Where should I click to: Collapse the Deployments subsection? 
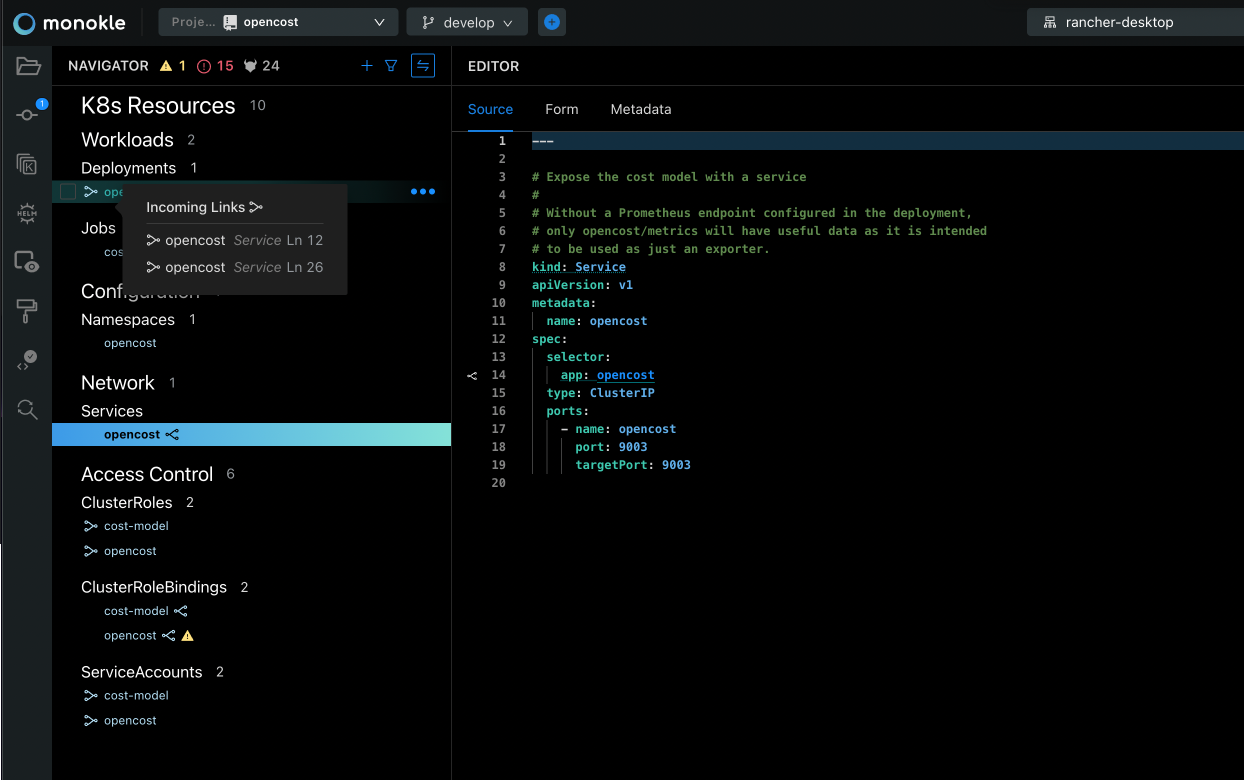click(x=128, y=168)
